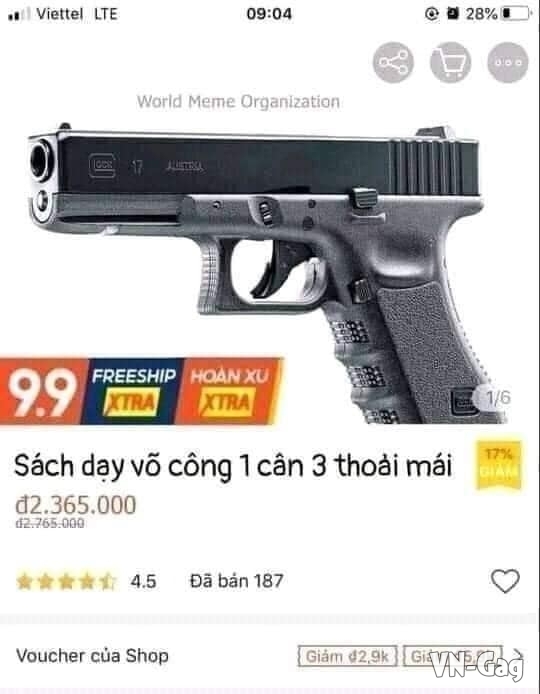Open the three-dots more menu
Viewport: 540px width, 694px height.
508,62
